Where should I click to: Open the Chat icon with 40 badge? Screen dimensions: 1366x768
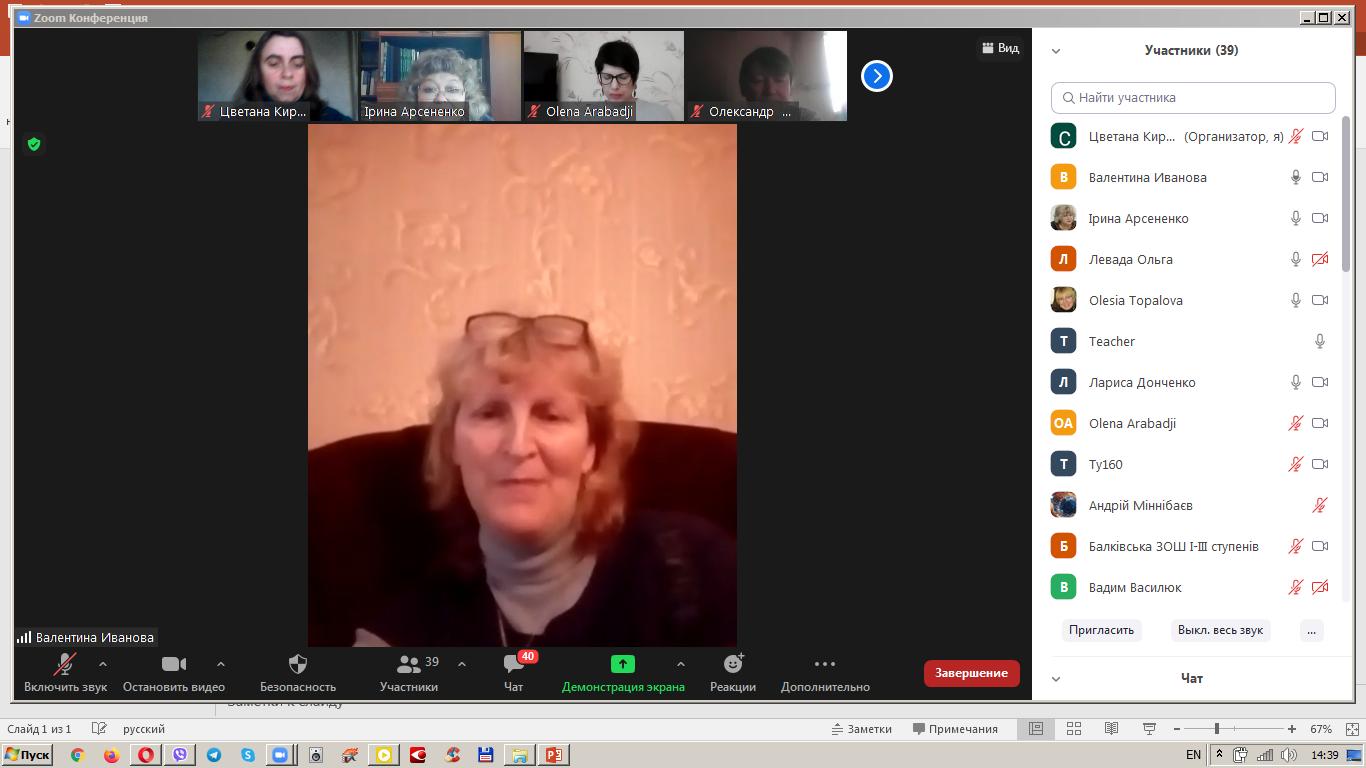513,665
